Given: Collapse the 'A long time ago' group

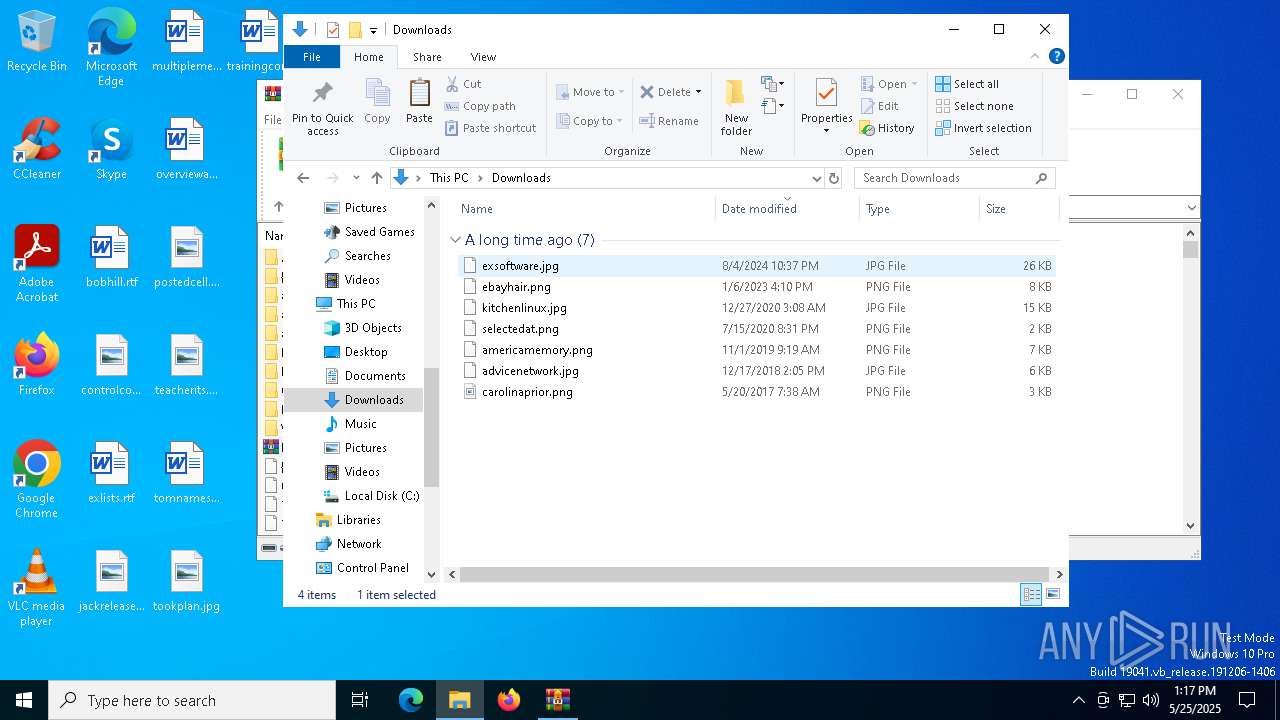Looking at the screenshot, I should (x=456, y=240).
